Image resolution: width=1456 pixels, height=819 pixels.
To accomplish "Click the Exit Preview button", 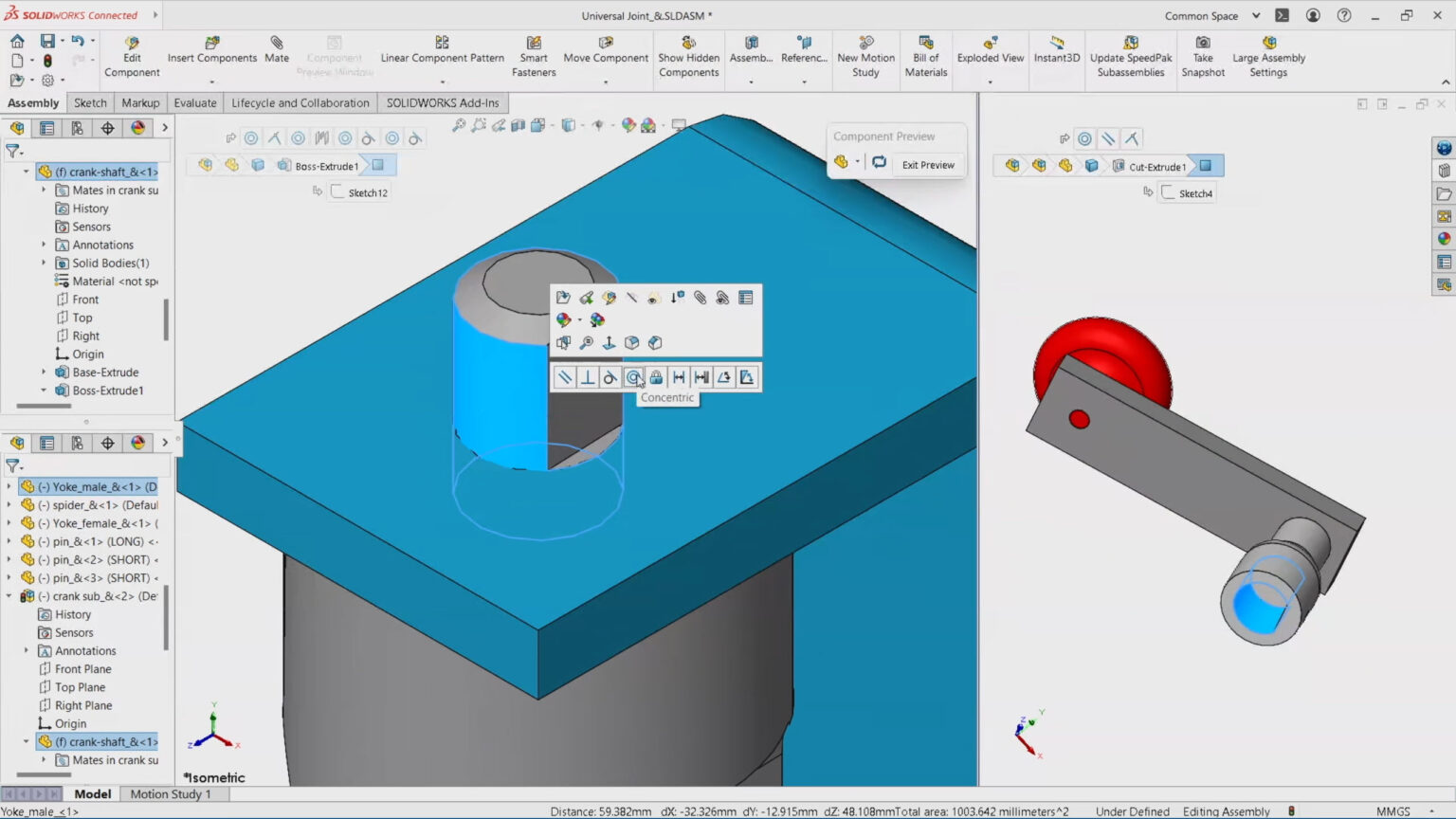I will 927,164.
